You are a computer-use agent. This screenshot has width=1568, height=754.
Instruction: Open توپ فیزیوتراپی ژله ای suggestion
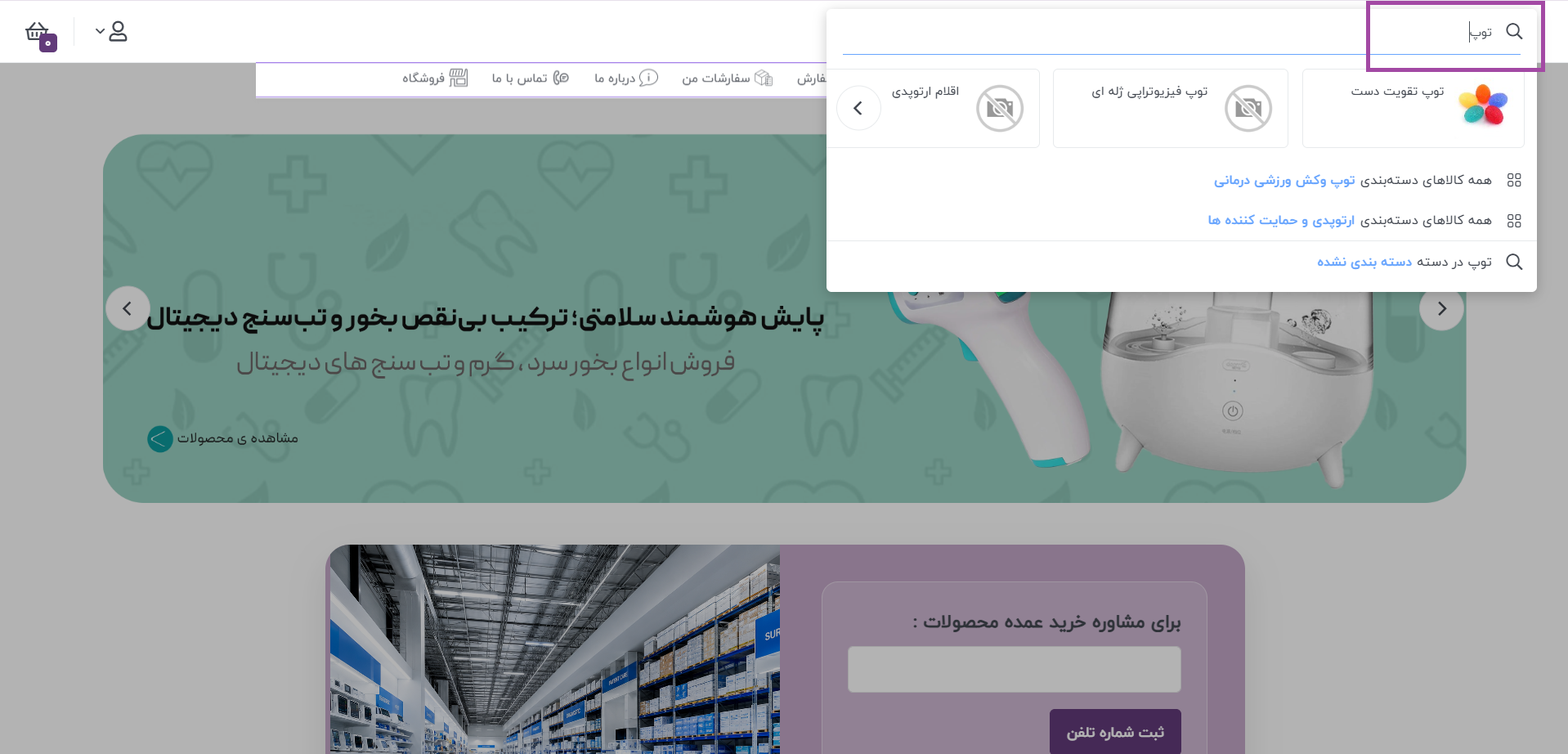(1170, 108)
